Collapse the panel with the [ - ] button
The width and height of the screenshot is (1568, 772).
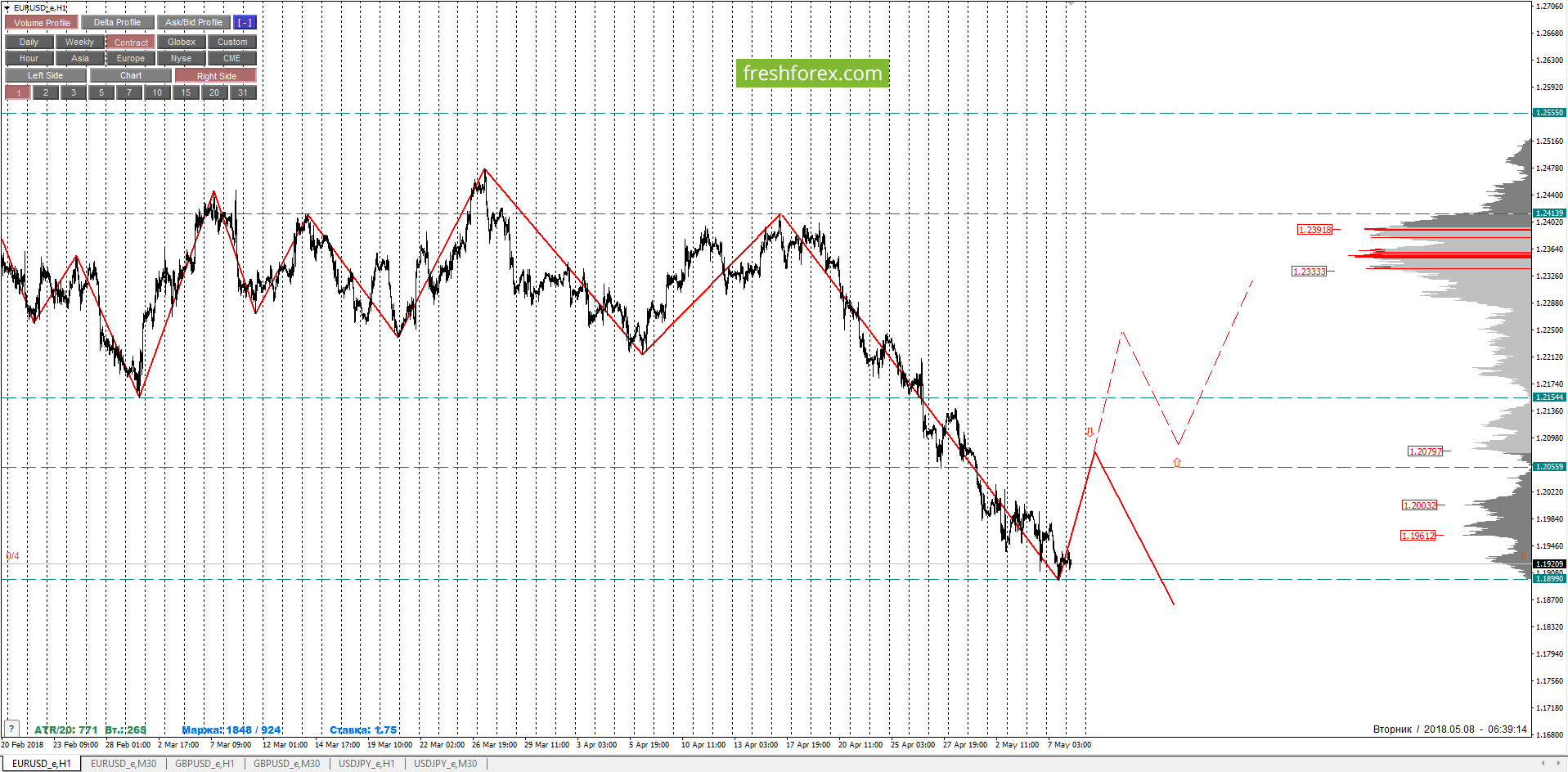coord(245,23)
